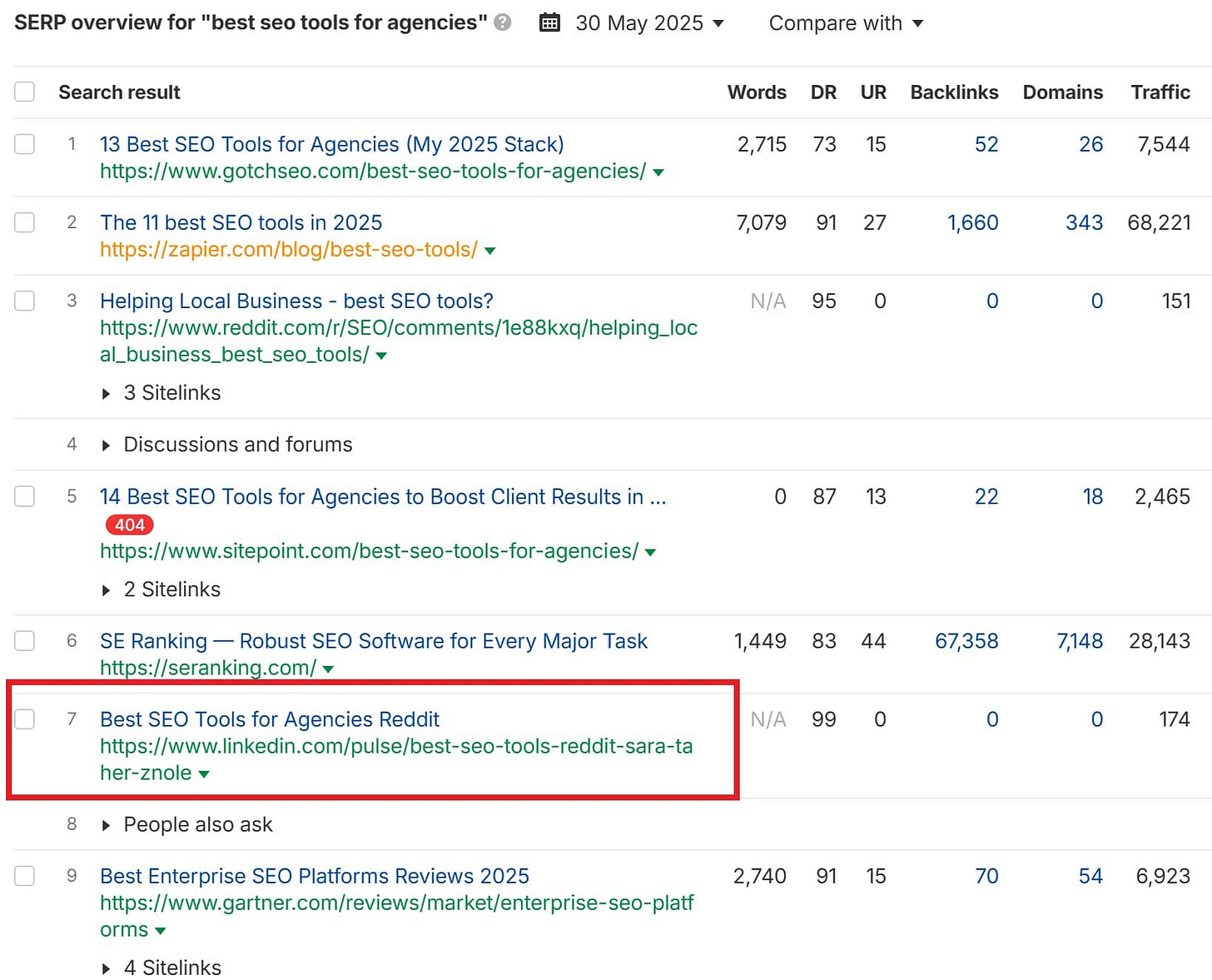
Task: Check the box for the SE Ranking result
Action: [25, 640]
